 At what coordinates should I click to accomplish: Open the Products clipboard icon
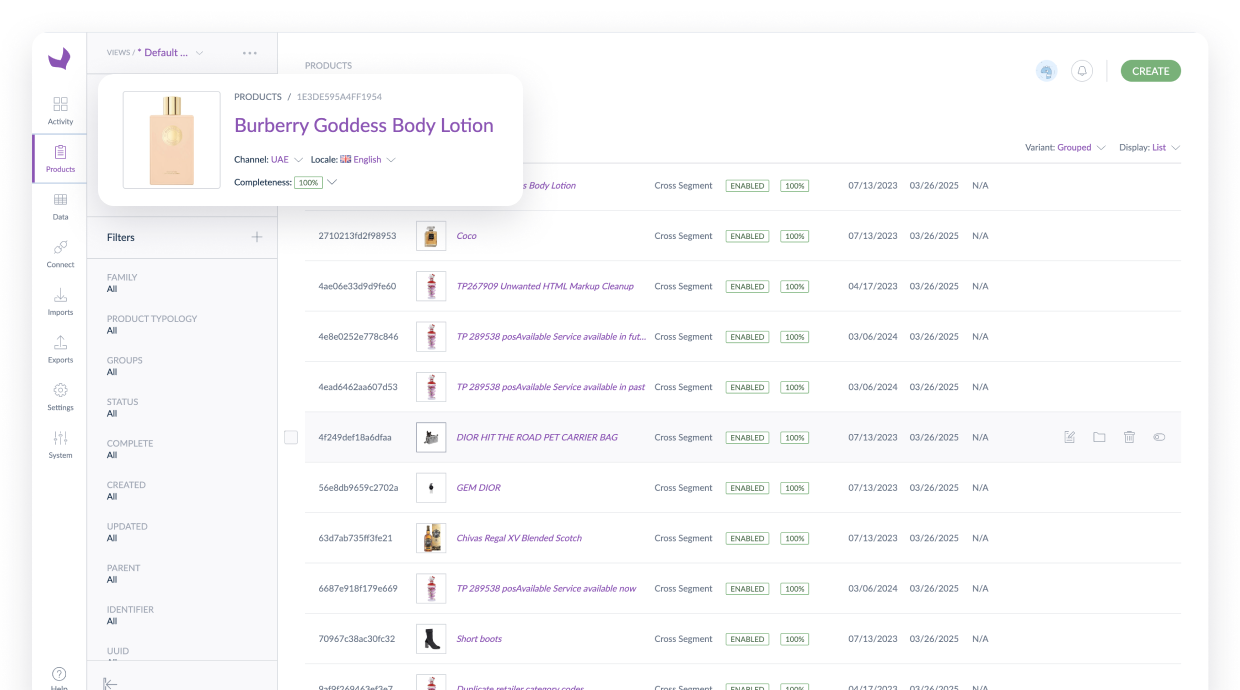tap(60, 152)
